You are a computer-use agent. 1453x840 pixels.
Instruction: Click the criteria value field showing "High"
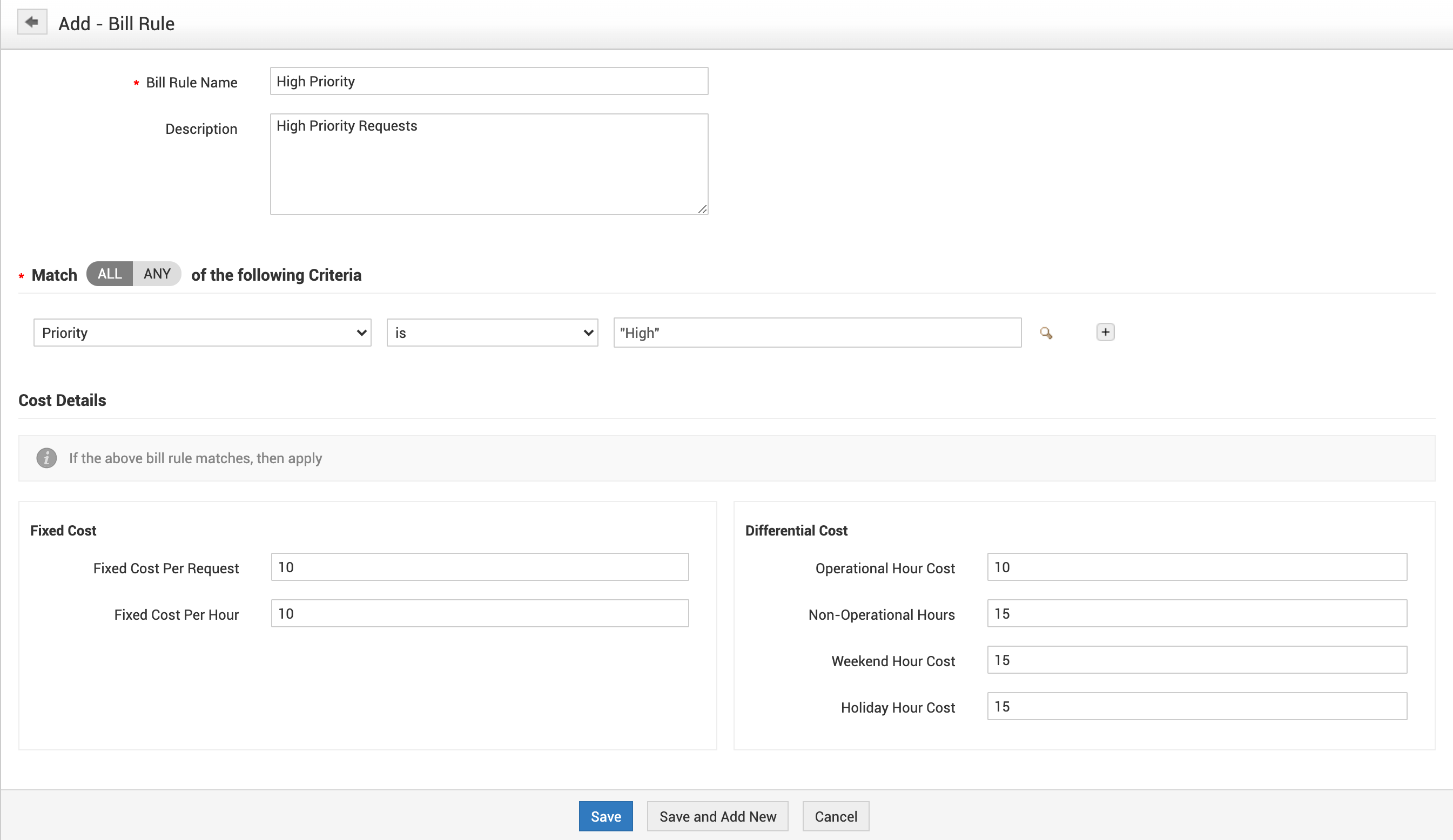point(817,333)
